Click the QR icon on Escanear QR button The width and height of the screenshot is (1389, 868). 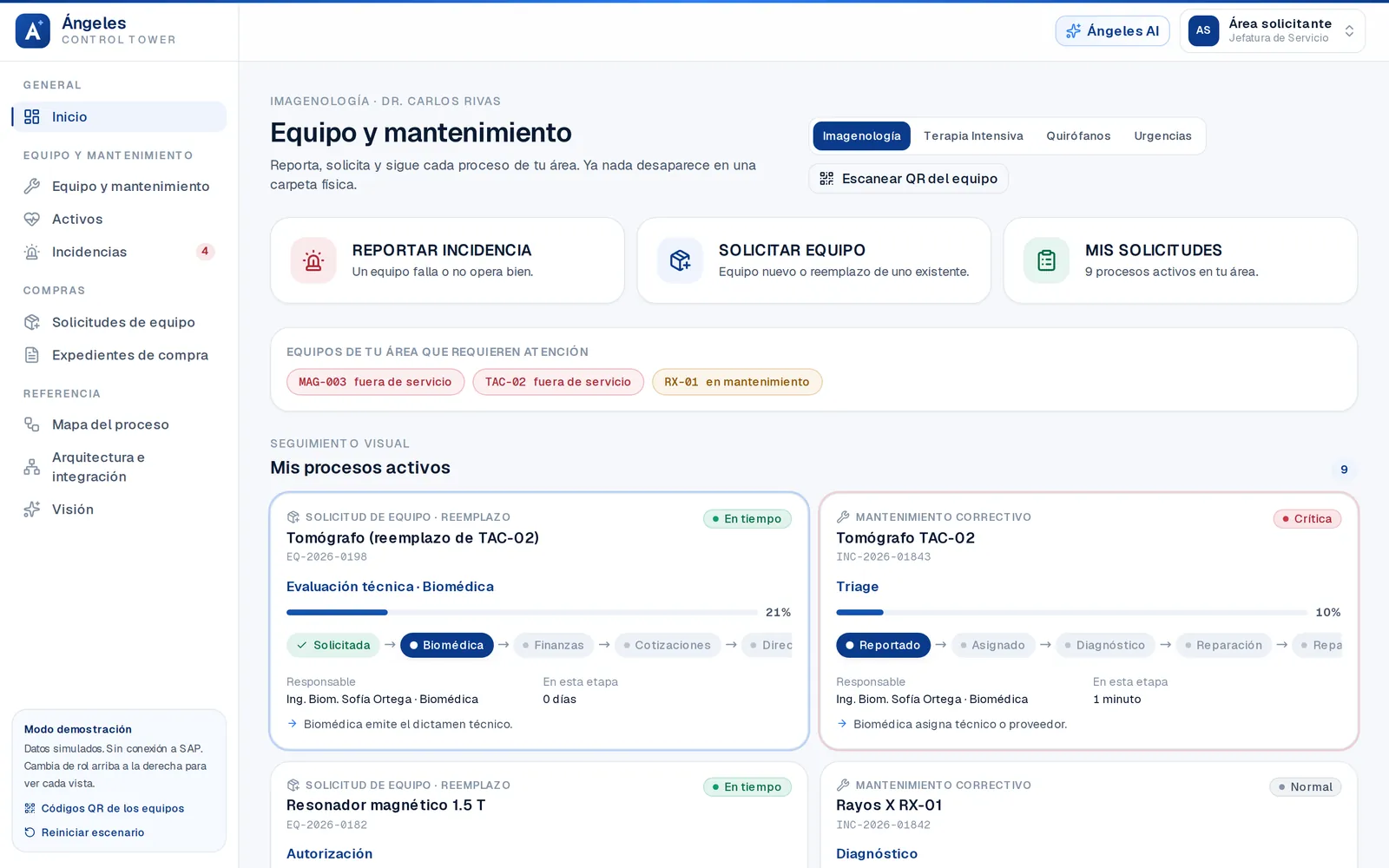[826, 179]
